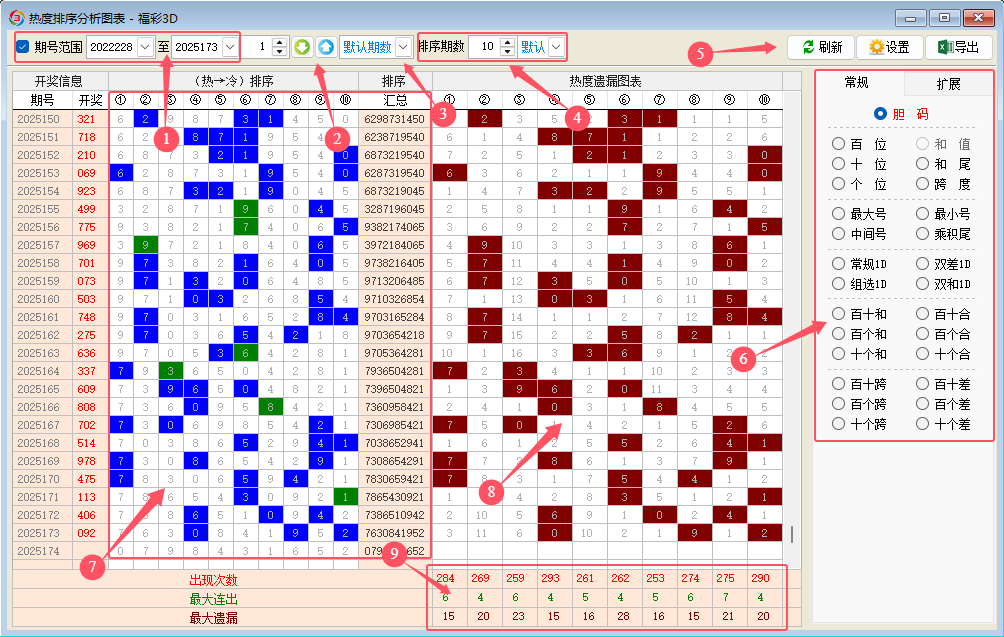Decrease the period step spinner next to arrows
This screenshot has height=637, width=1004.
pos(279,52)
